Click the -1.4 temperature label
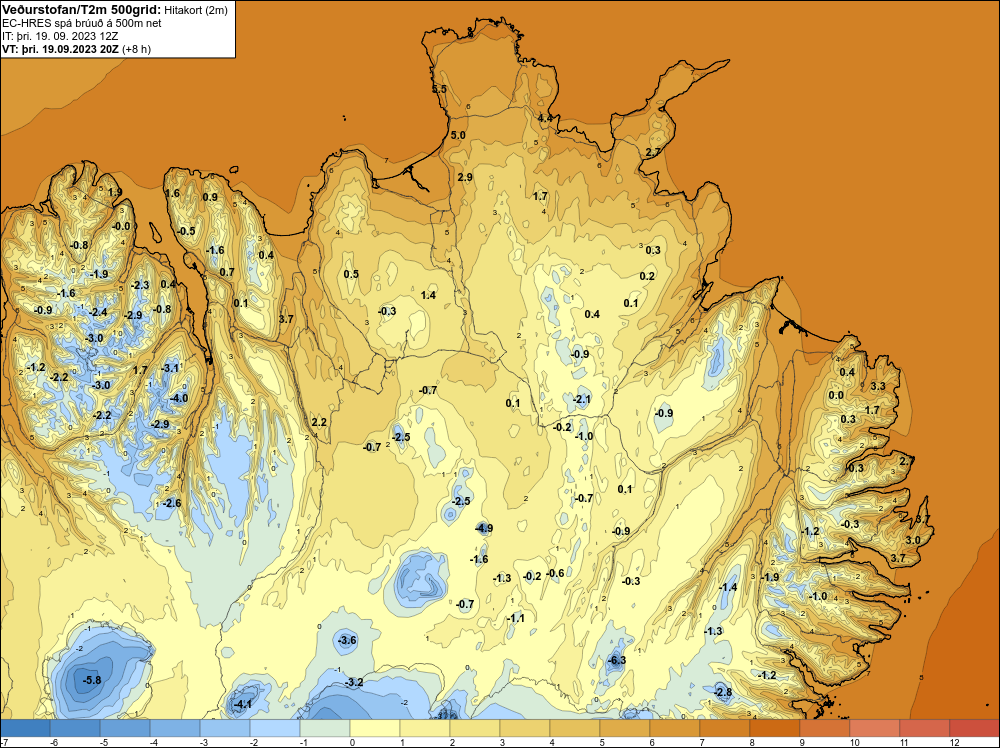 pos(728,587)
